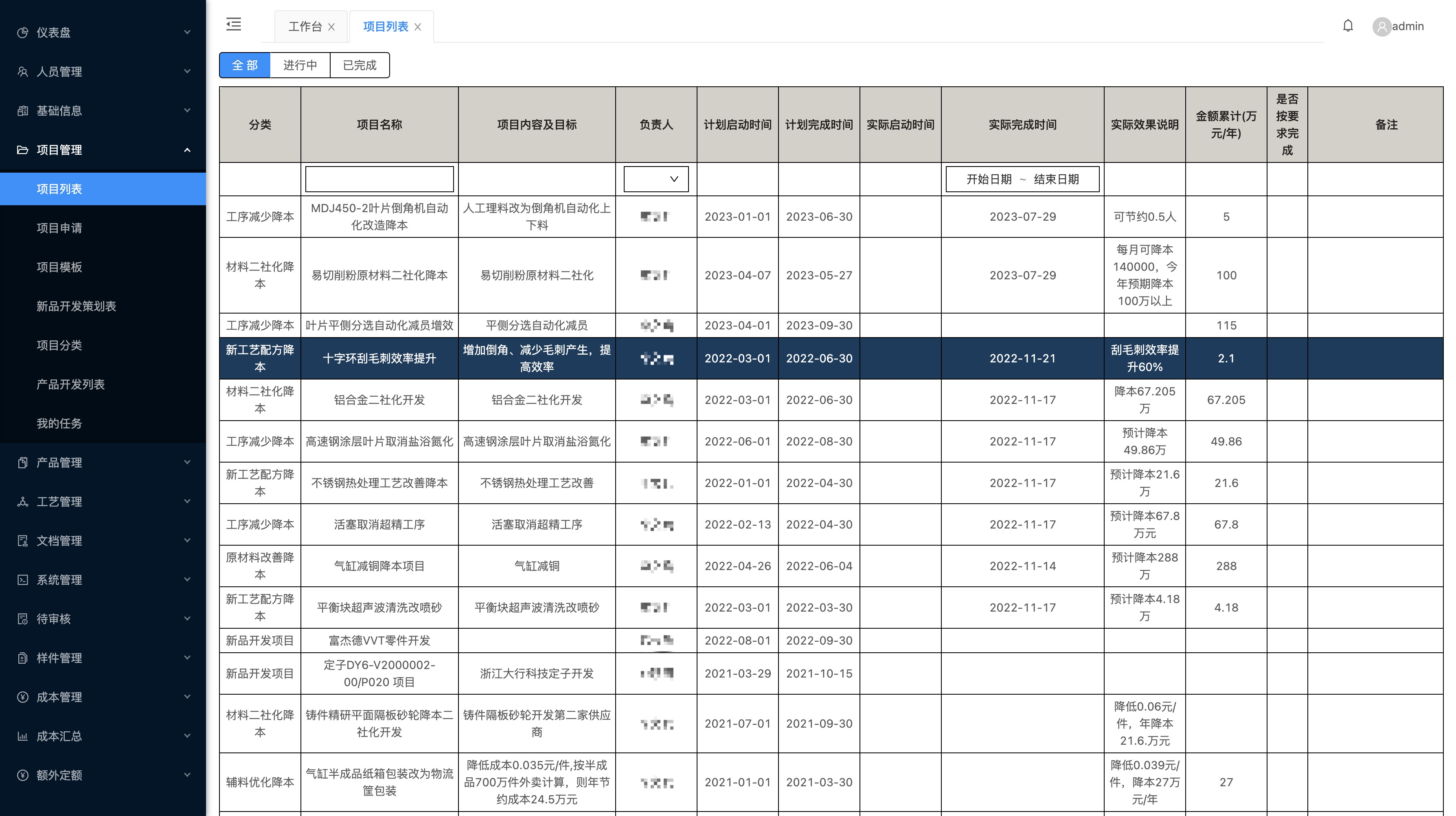
Task: Close the 项目列表 tab
Action: point(418,26)
